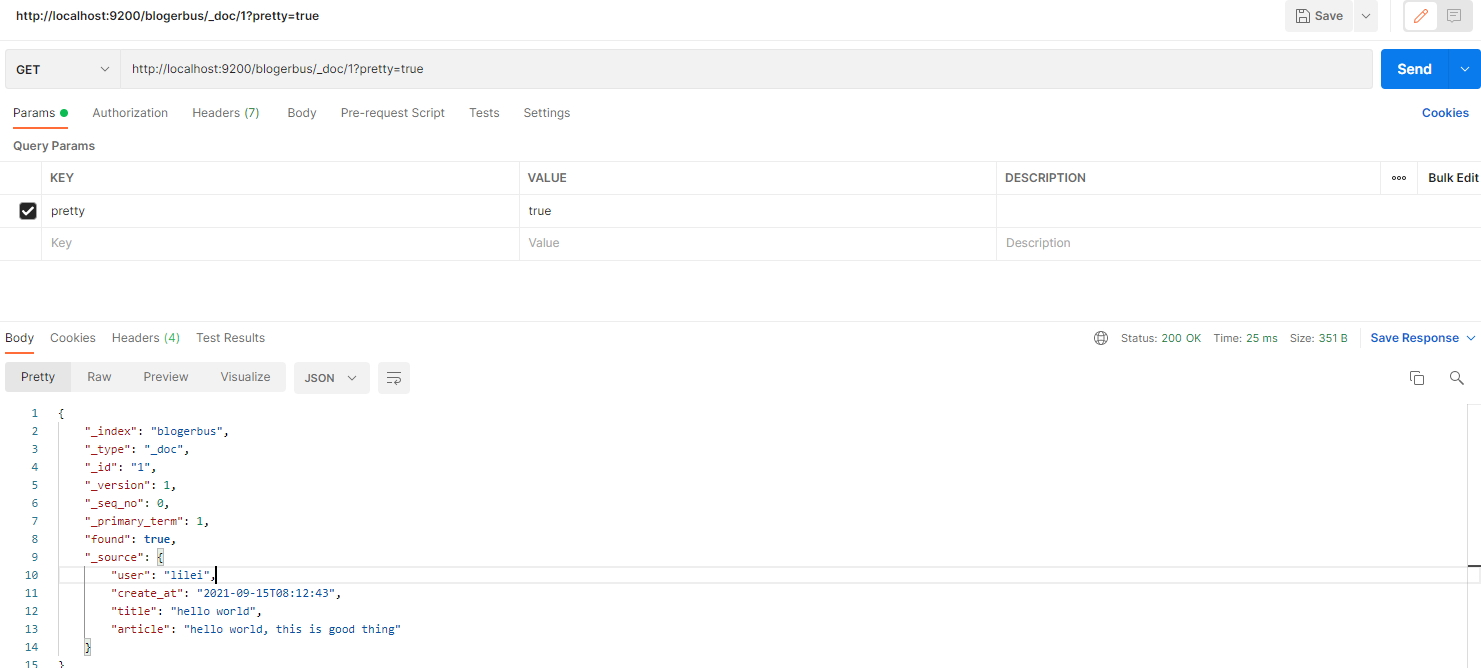This screenshot has height=668, width=1481.
Task: Open the Test Results tab
Action: point(231,338)
